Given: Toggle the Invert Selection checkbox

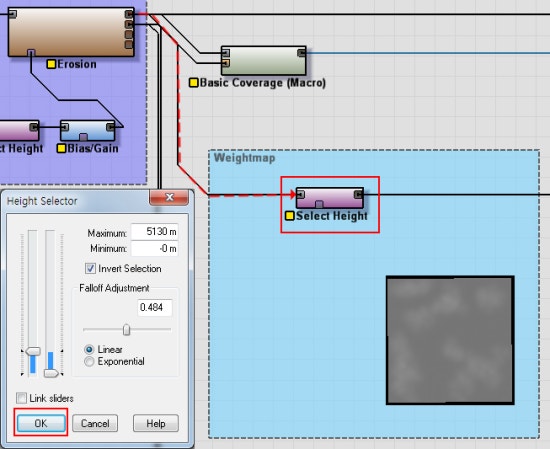Looking at the screenshot, I should click(90, 269).
